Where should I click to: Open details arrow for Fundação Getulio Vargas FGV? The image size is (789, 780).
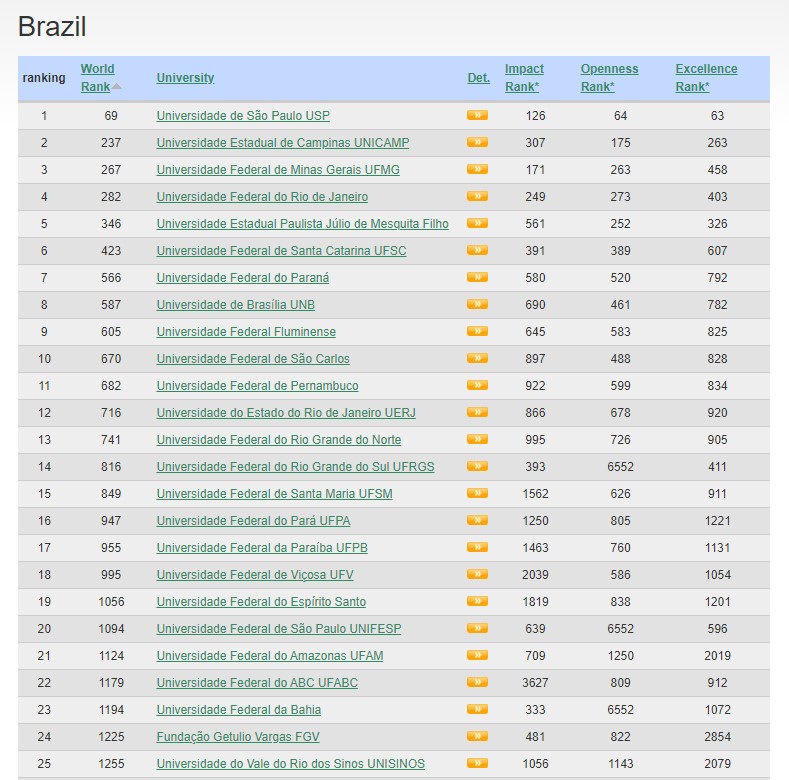click(477, 737)
